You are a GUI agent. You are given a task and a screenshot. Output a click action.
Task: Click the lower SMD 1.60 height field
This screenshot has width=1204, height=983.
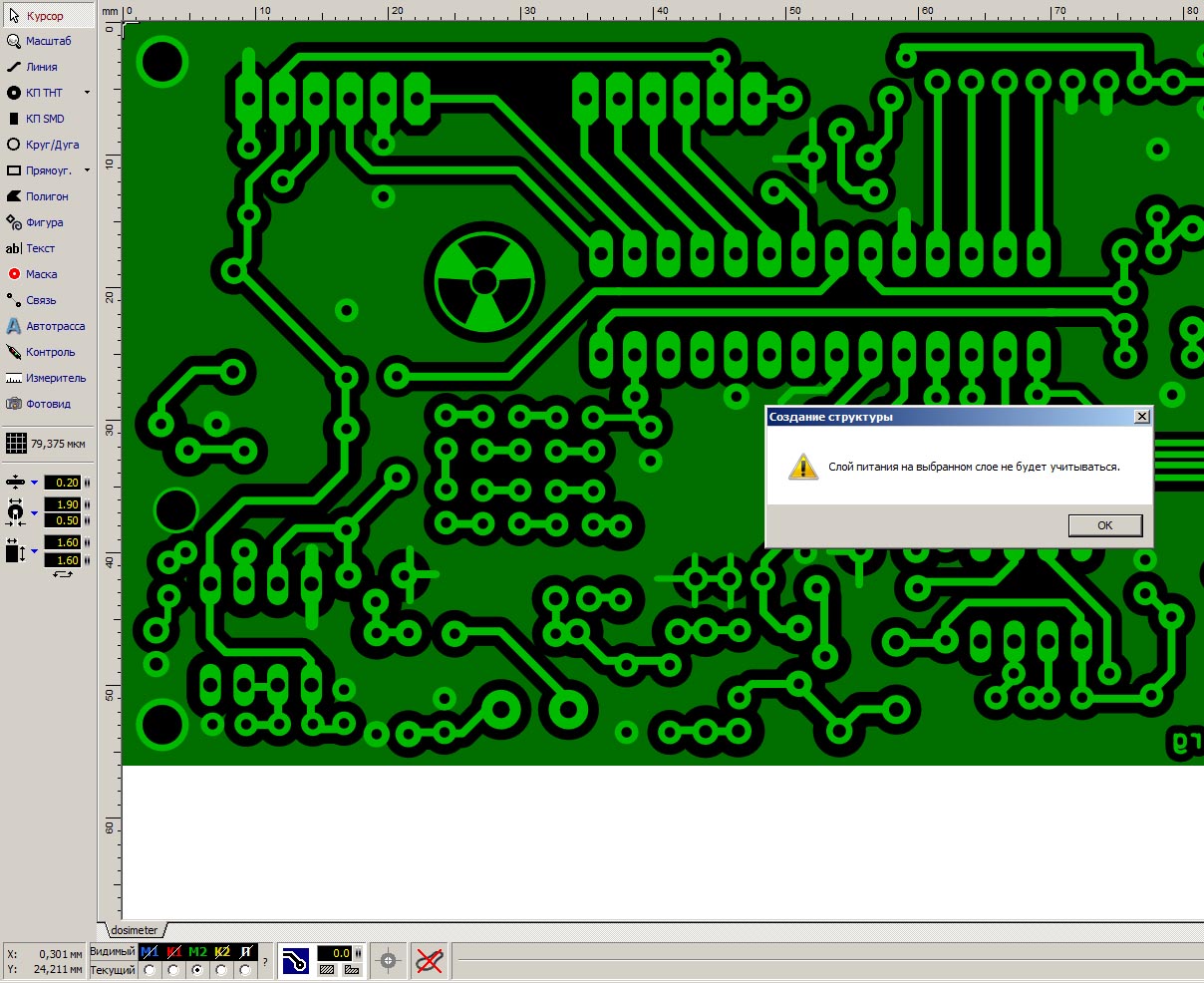(x=62, y=560)
